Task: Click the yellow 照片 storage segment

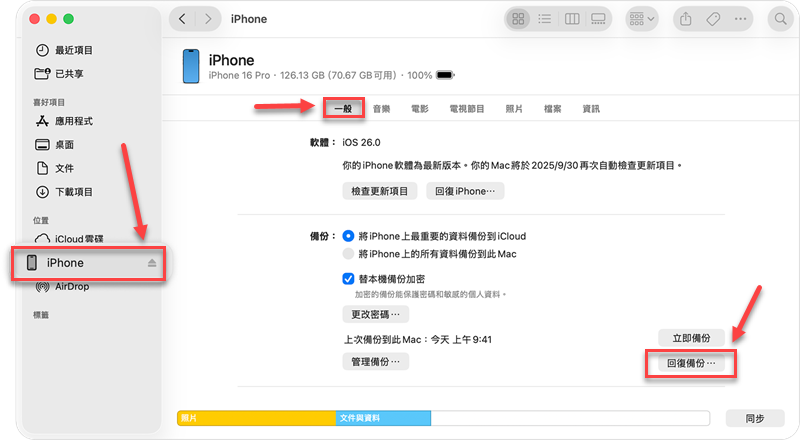Action: click(x=257, y=418)
